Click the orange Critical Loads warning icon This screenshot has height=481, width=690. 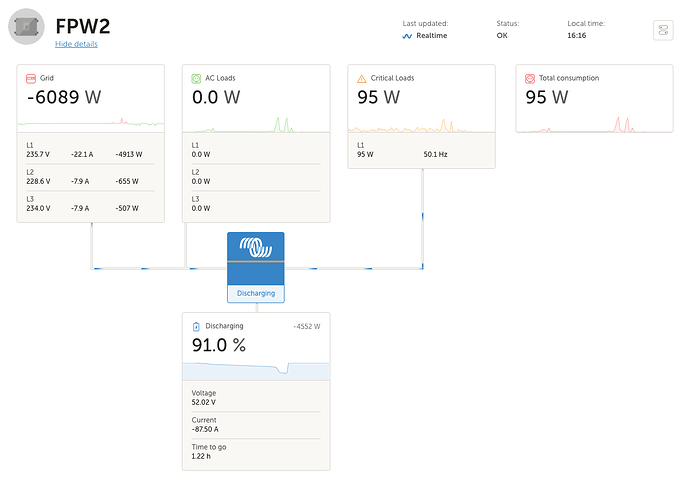(x=362, y=78)
